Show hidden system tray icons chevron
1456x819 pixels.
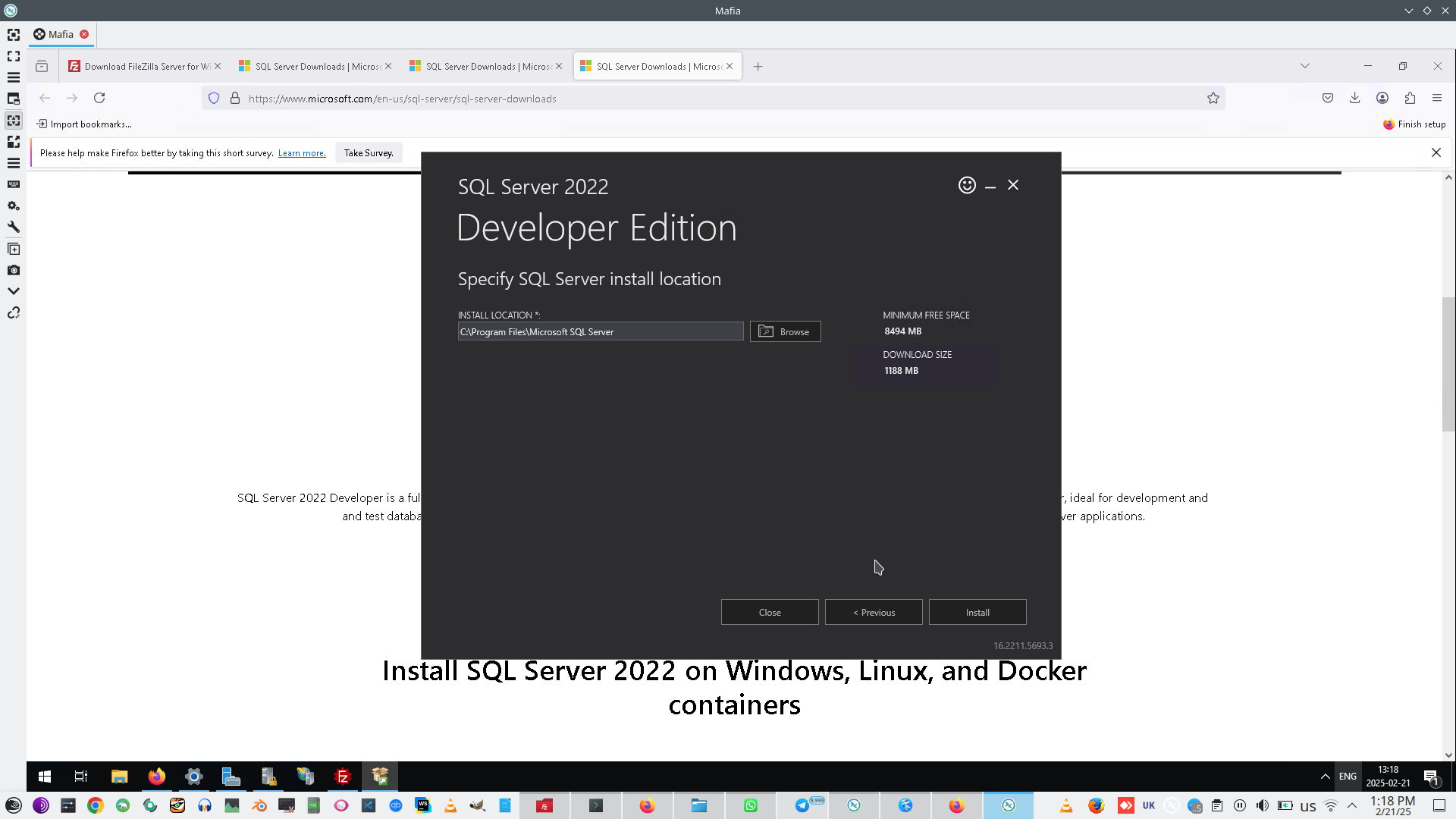[1325, 776]
